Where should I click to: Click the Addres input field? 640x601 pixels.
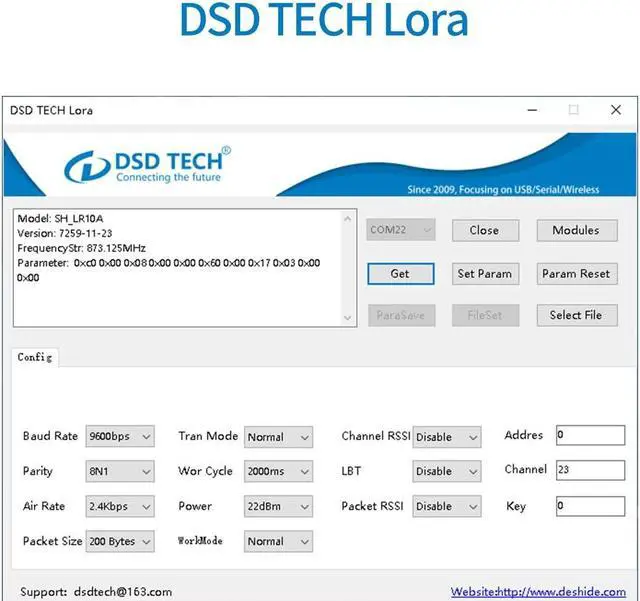coord(590,435)
